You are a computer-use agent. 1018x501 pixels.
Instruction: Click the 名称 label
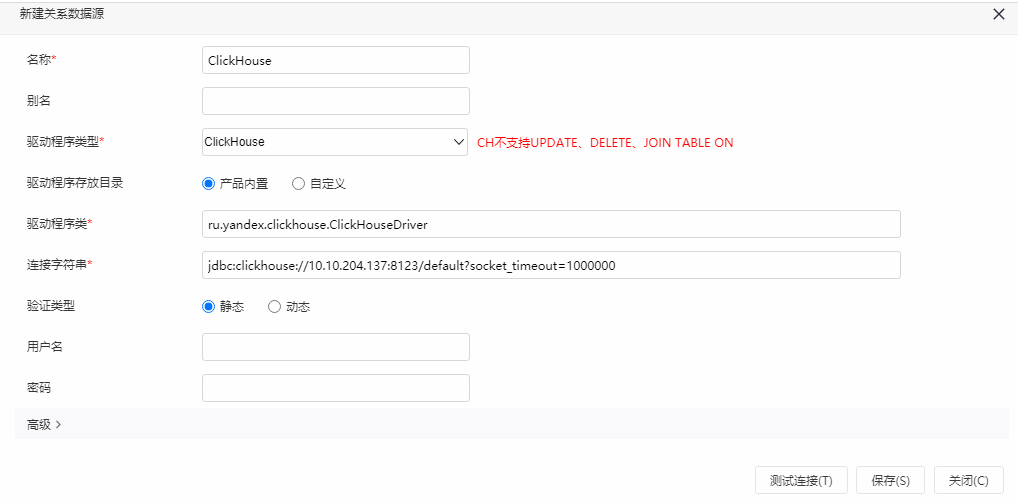click(41, 60)
